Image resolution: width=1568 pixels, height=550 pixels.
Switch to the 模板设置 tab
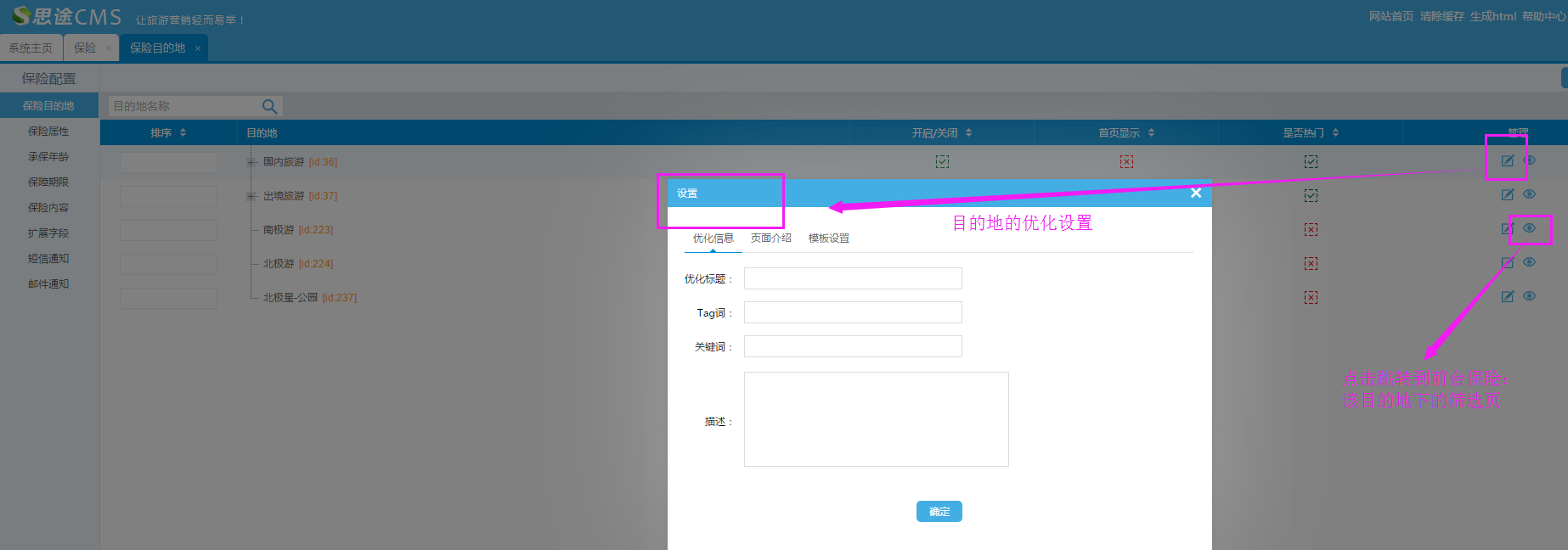(x=828, y=239)
